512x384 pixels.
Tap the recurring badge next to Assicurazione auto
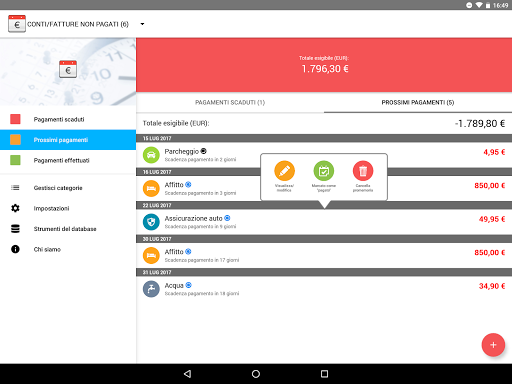click(x=227, y=218)
